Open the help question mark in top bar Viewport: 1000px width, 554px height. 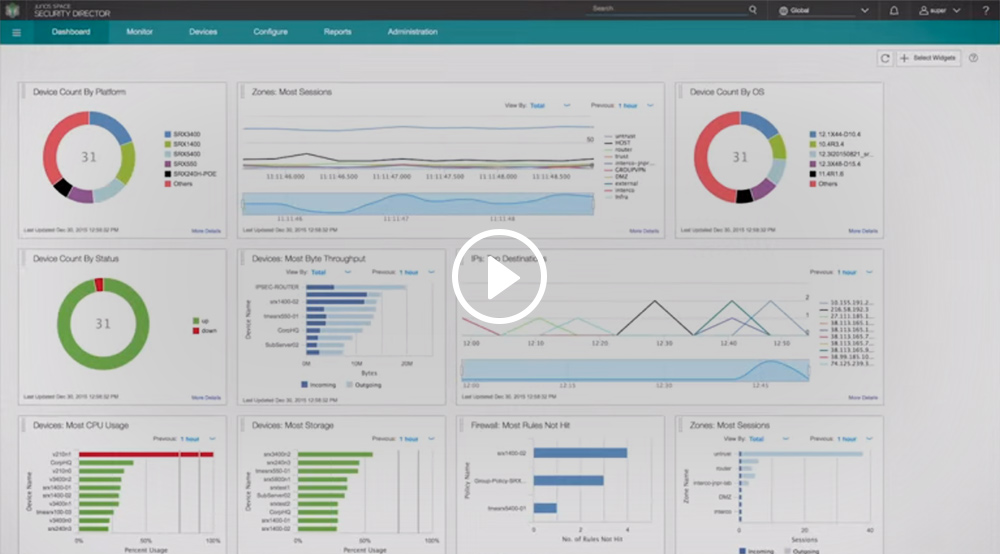[x=985, y=10]
